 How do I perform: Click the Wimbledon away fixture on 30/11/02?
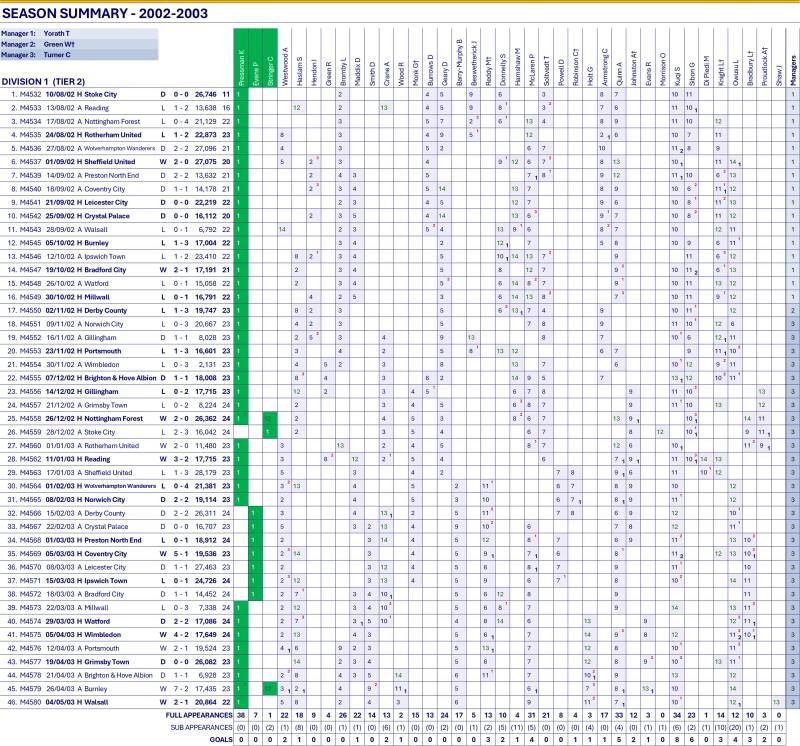point(117,365)
